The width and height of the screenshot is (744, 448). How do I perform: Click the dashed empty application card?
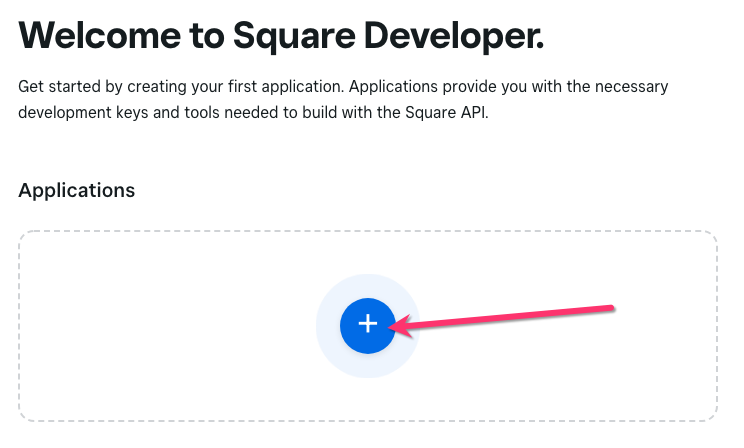[x=368, y=326]
